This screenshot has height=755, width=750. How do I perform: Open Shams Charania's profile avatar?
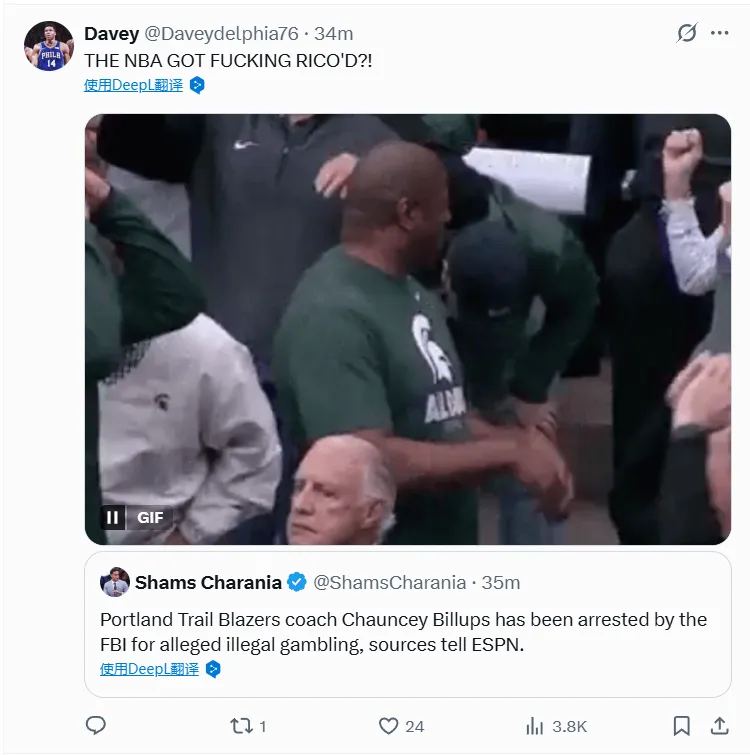(x=115, y=582)
